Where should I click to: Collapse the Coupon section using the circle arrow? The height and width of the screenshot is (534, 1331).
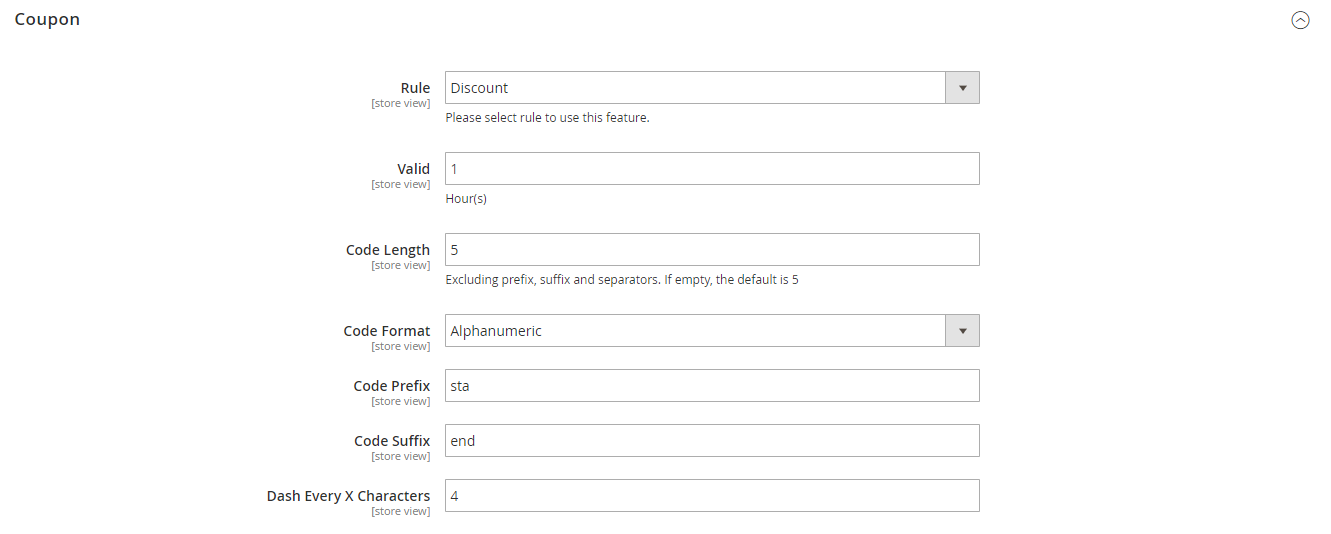(1300, 20)
